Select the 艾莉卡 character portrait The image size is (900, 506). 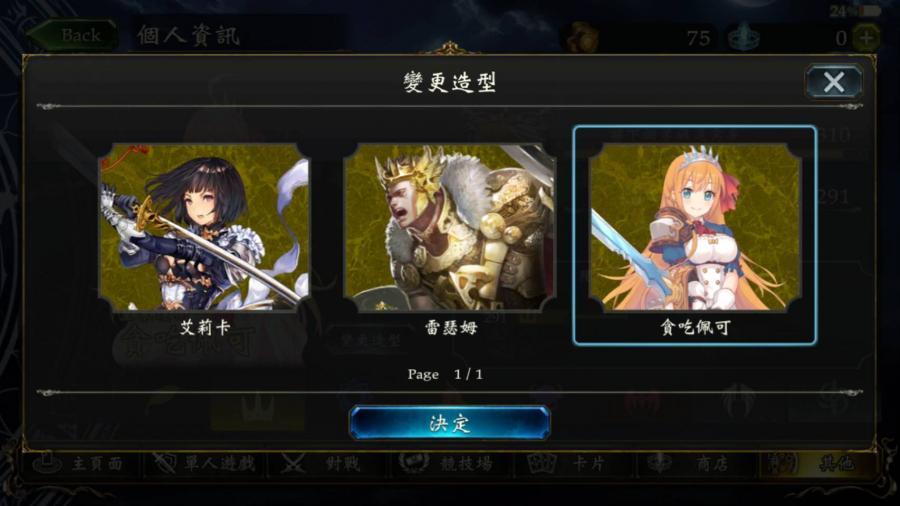pyautogui.click(x=204, y=227)
